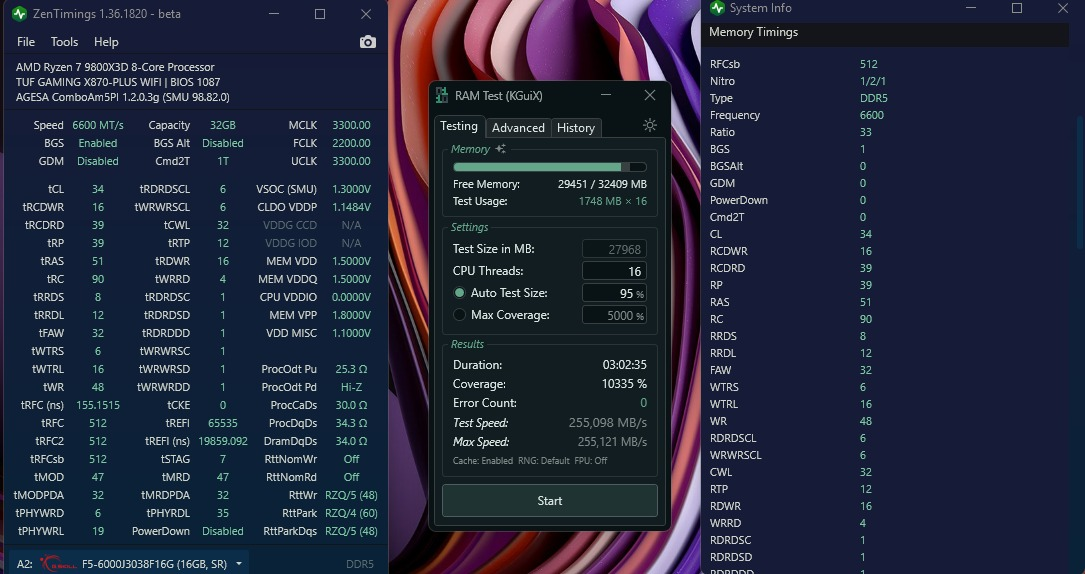Click the Error Count value 0
The image size is (1085, 574).
[644, 402]
